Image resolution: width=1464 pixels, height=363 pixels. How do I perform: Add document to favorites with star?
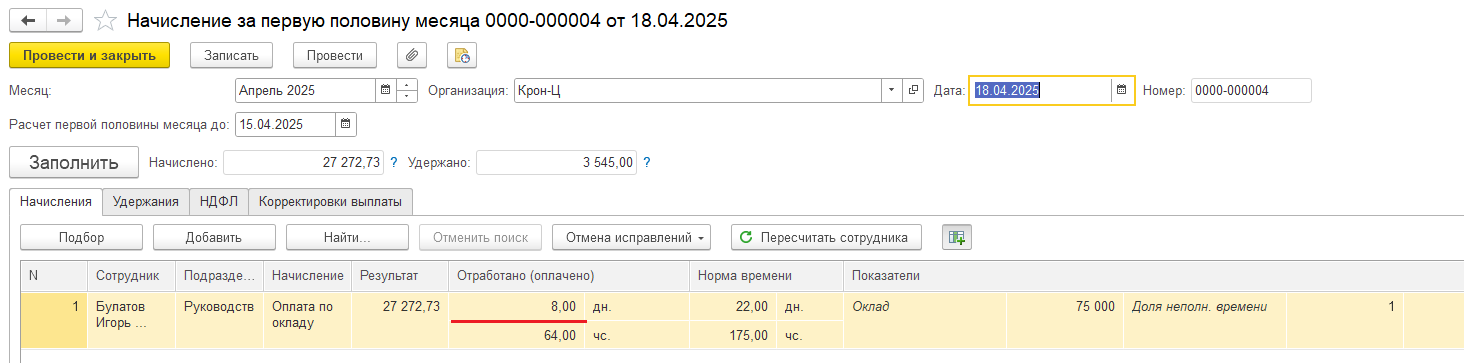tap(103, 21)
